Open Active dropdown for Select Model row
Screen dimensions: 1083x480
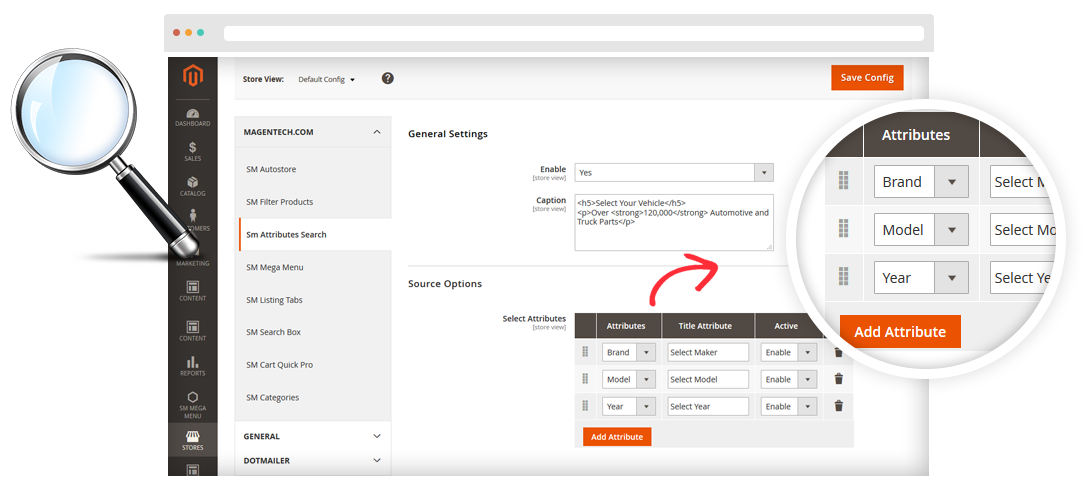[x=789, y=379]
